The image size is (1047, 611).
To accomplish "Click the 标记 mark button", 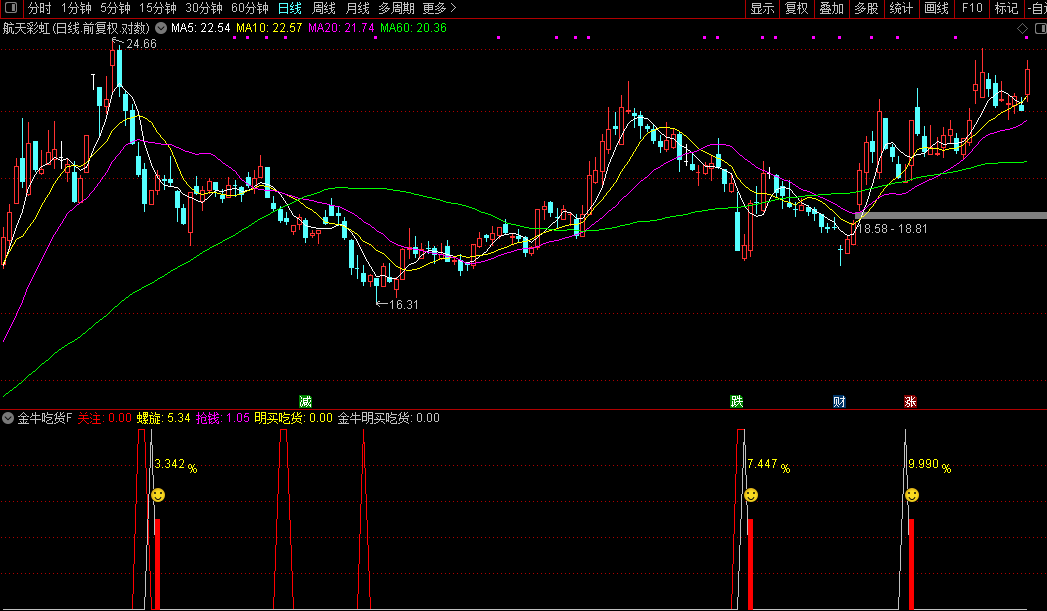I will (1006, 8).
